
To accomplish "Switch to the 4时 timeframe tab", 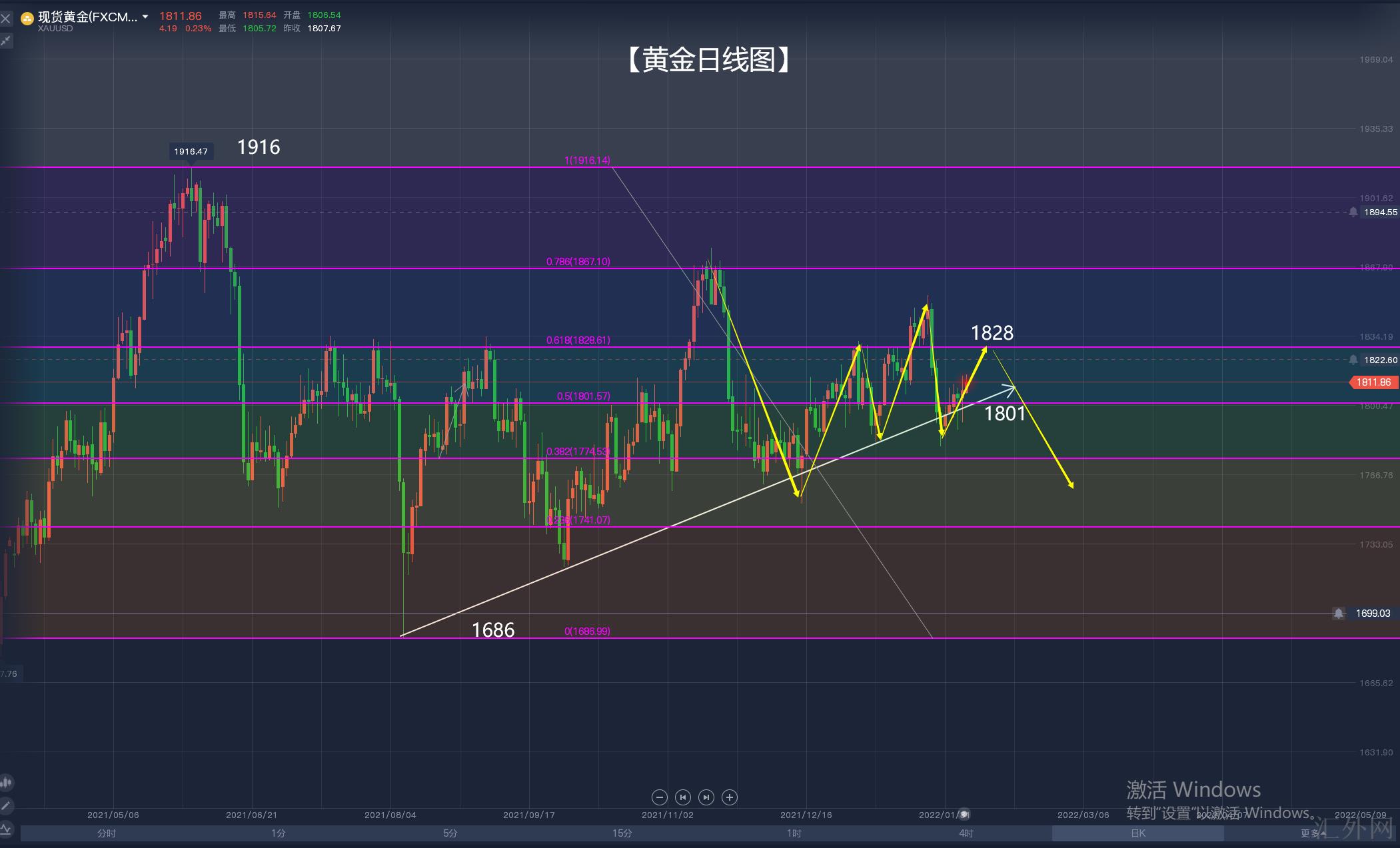I will coord(966,833).
